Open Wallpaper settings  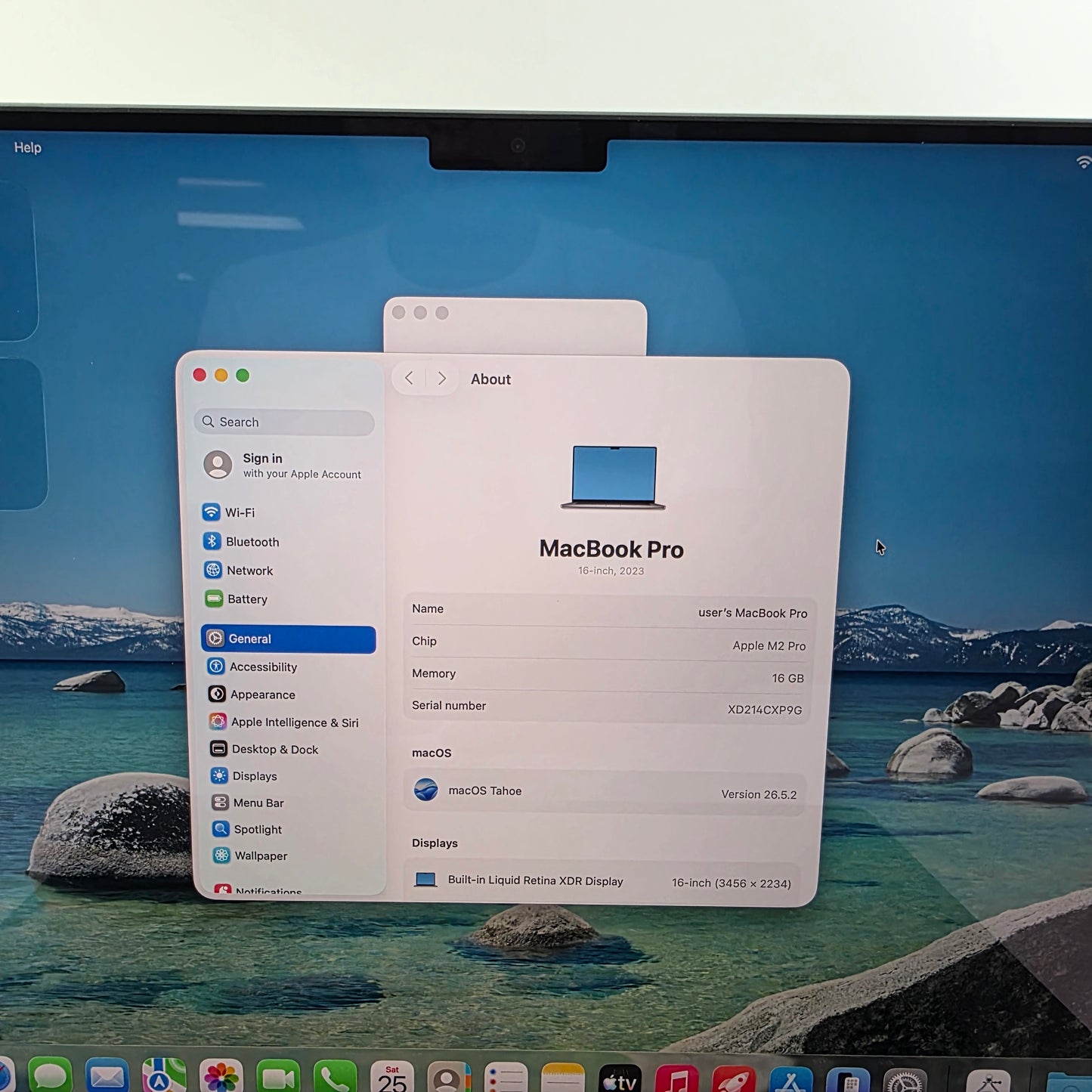(x=251, y=855)
